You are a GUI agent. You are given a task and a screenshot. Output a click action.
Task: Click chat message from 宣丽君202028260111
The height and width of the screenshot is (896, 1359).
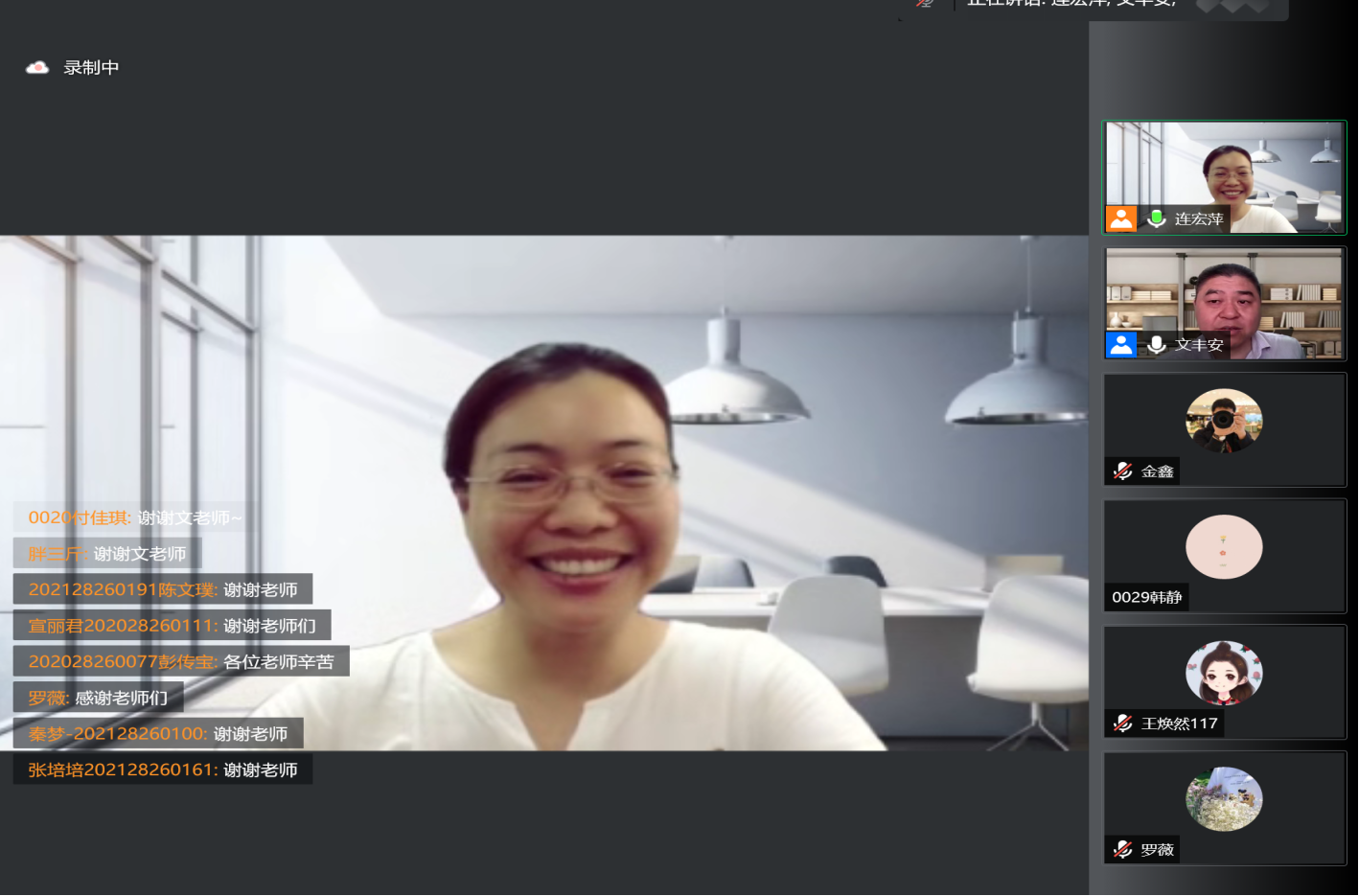[172, 626]
